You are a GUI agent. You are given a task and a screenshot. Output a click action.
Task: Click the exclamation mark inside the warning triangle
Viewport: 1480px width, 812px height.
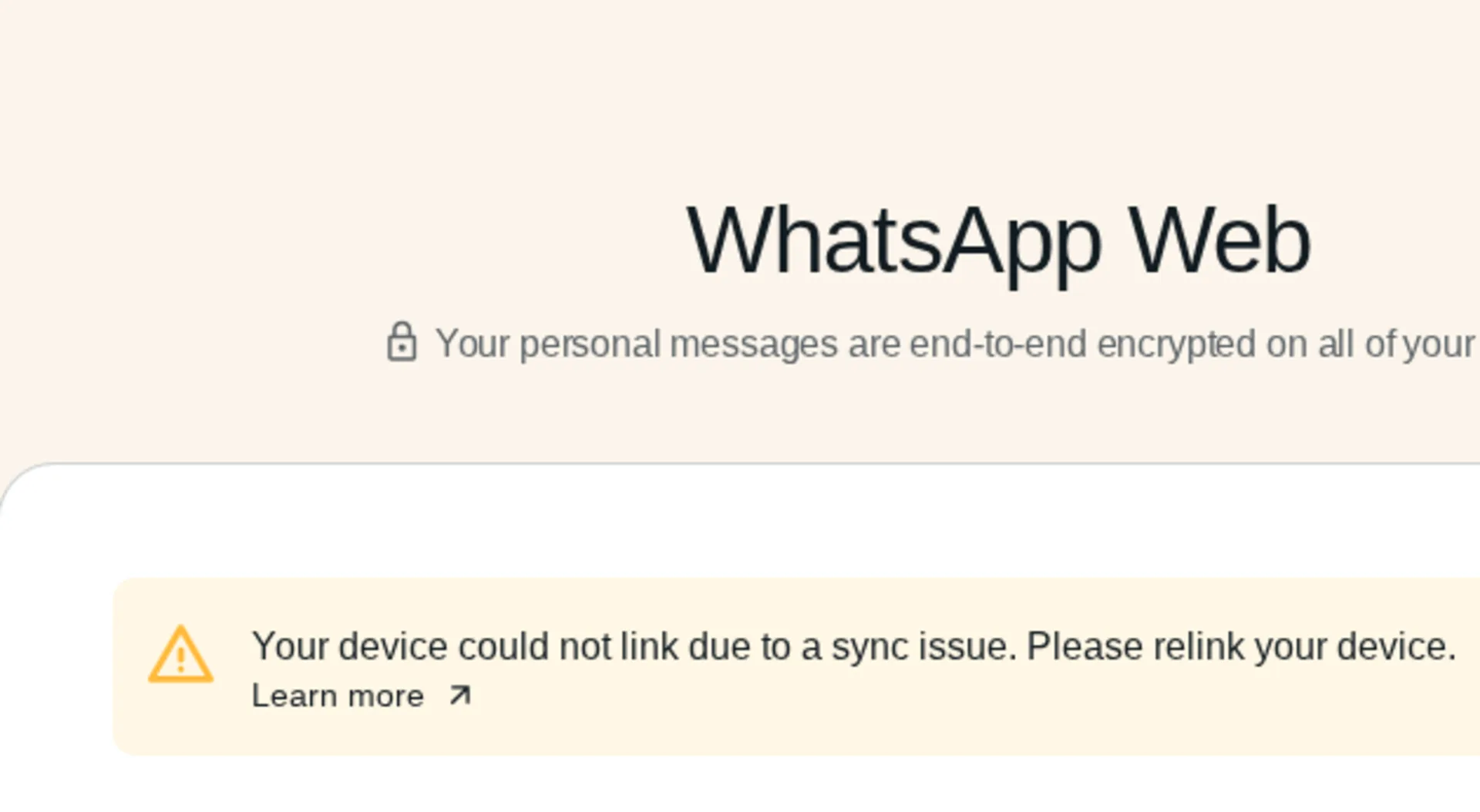pos(180,659)
